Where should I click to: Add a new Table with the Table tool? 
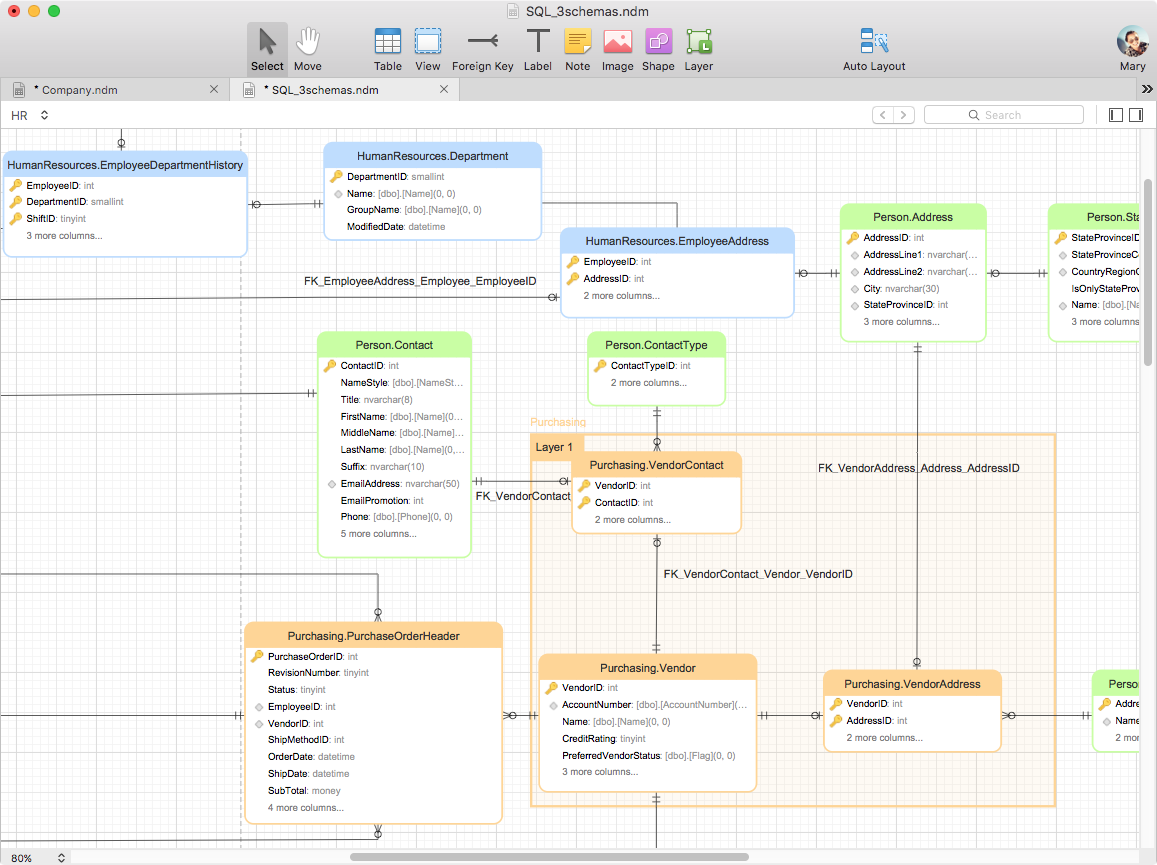(387, 47)
